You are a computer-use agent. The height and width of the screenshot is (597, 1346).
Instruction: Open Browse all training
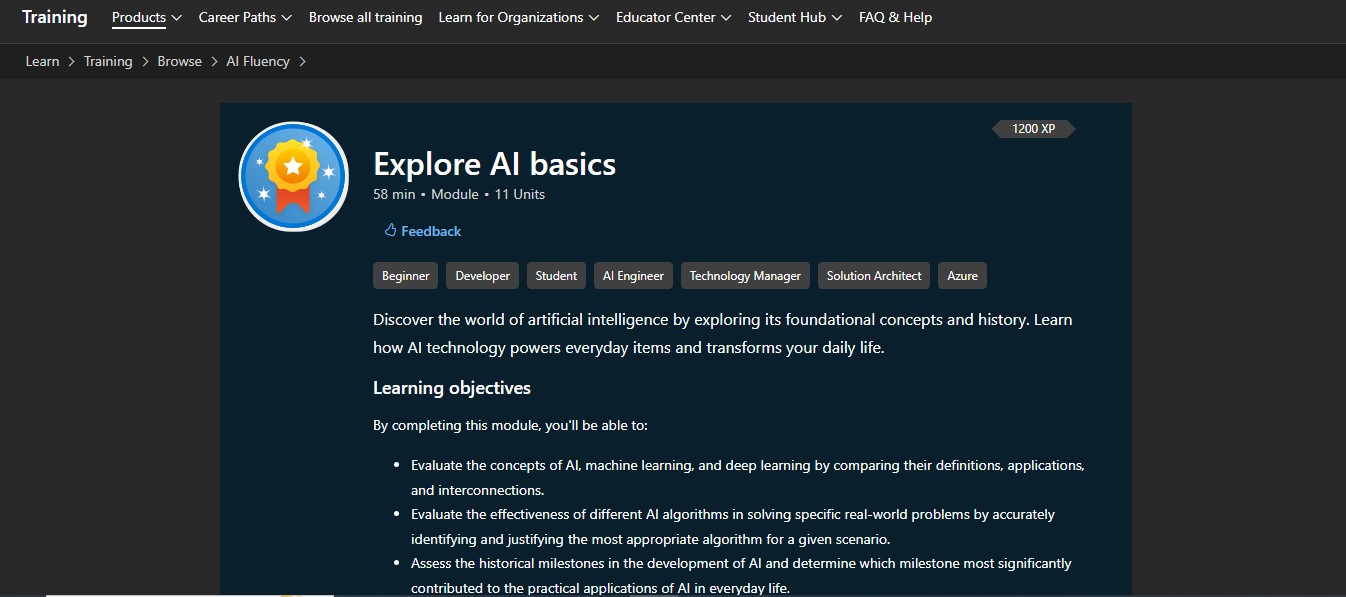click(365, 17)
